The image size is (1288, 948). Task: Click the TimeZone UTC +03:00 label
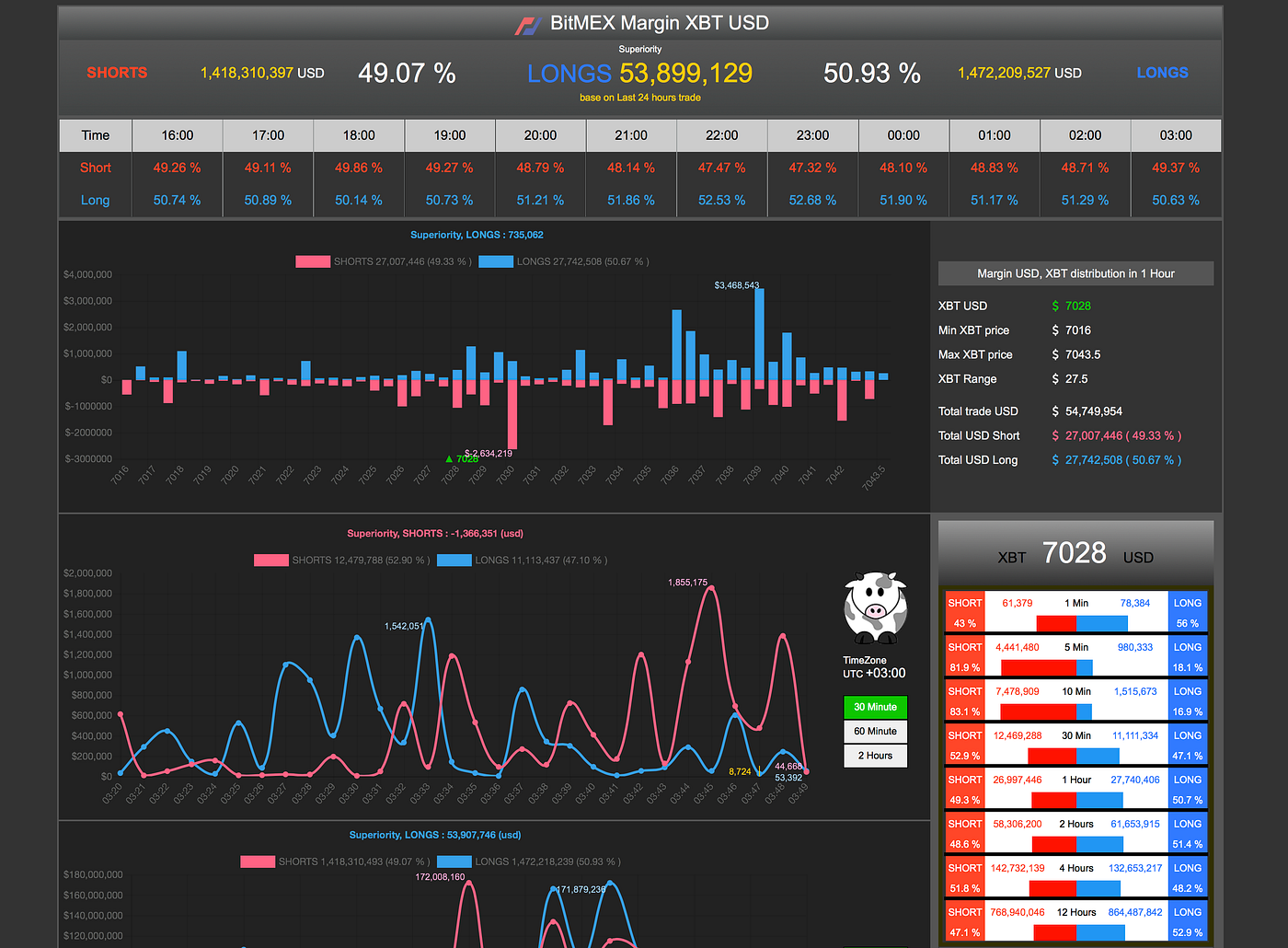(874, 667)
